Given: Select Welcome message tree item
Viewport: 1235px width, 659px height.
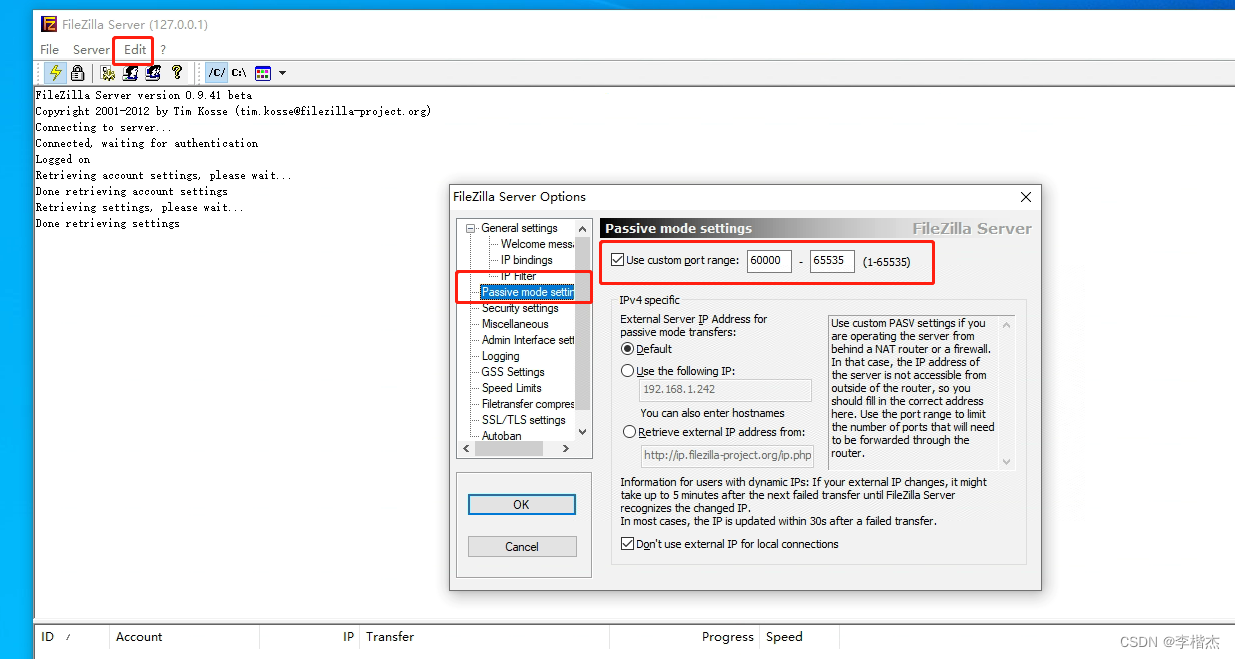Looking at the screenshot, I should point(537,244).
